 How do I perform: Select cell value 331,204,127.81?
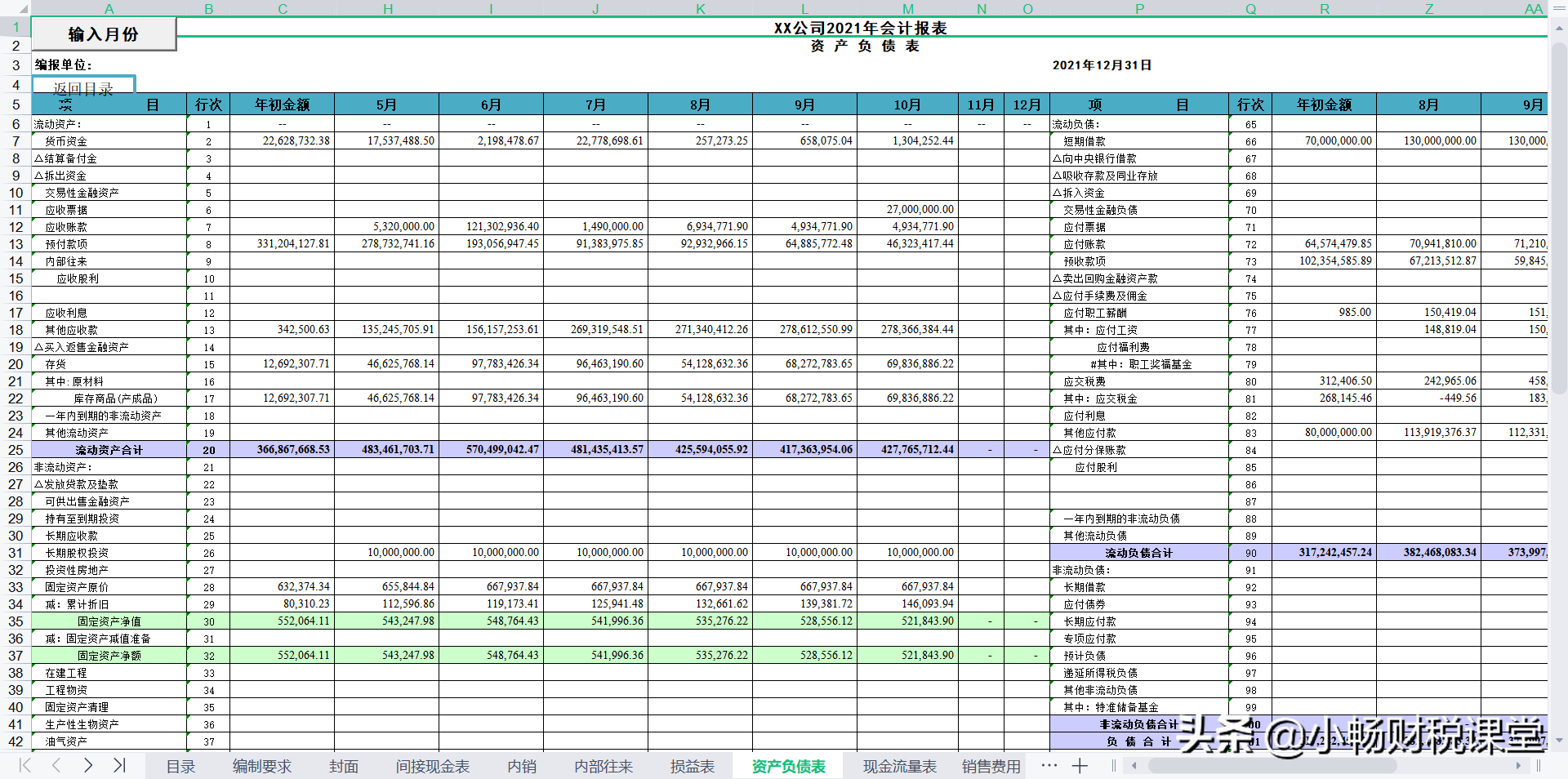point(283,244)
